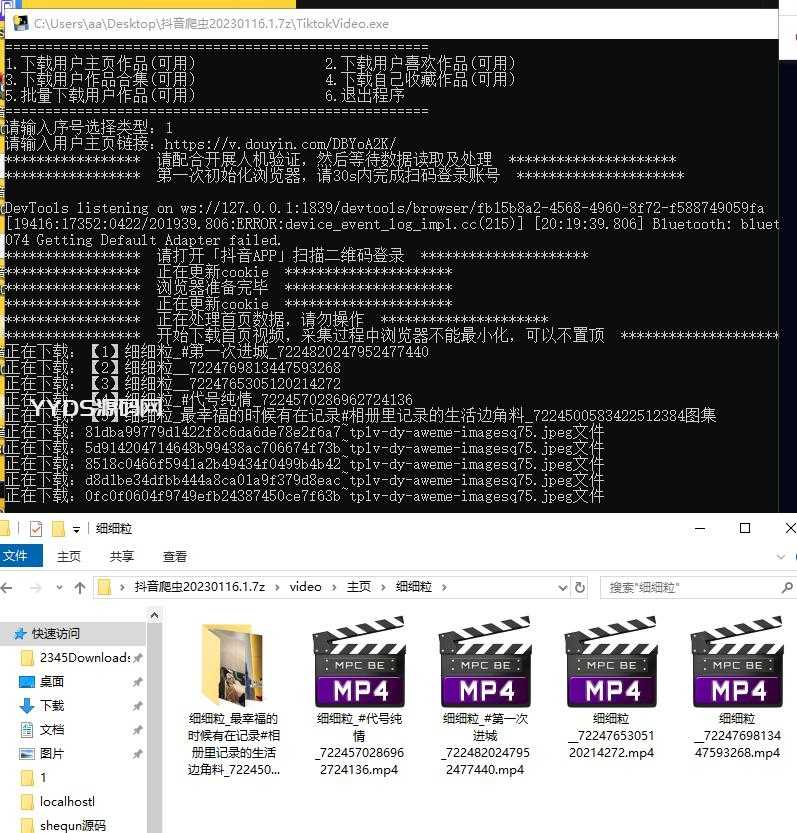
Task: Open the folder icon in Explorer title bar
Action: click(x=5, y=529)
